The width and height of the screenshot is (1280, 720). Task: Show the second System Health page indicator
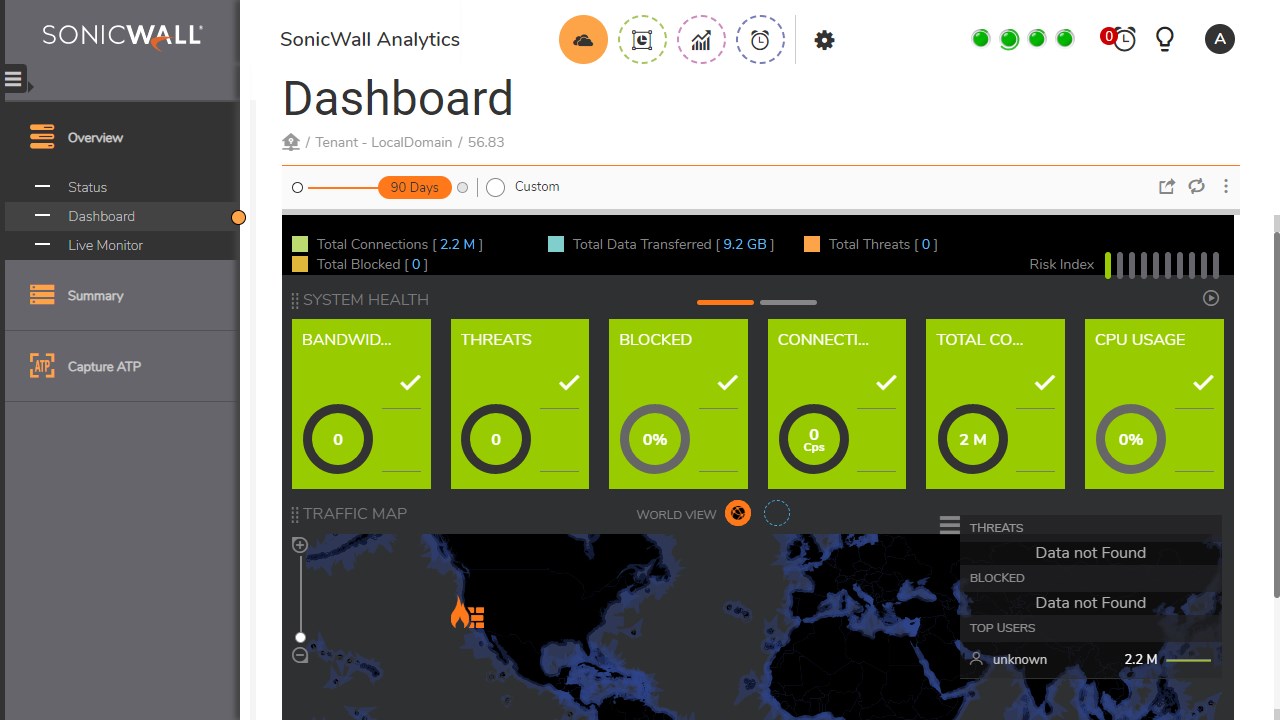click(x=788, y=302)
